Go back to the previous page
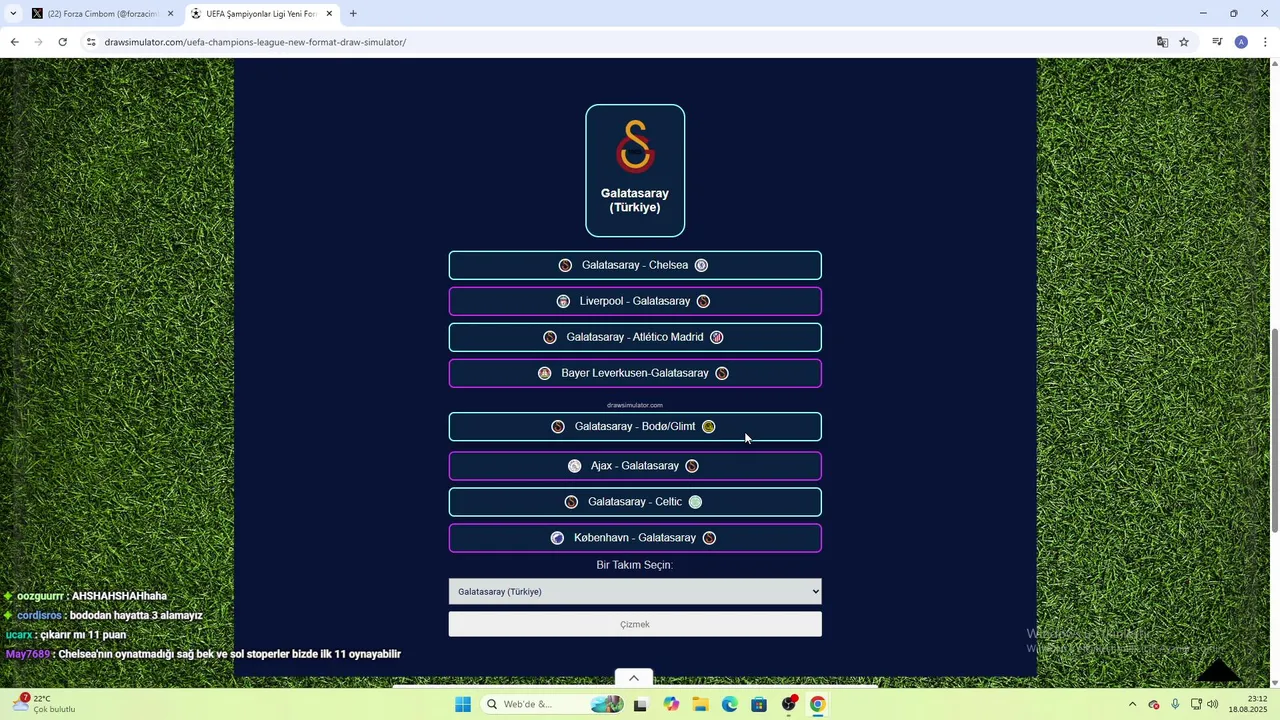Viewport: 1280px width, 720px height. click(x=14, y=42)
